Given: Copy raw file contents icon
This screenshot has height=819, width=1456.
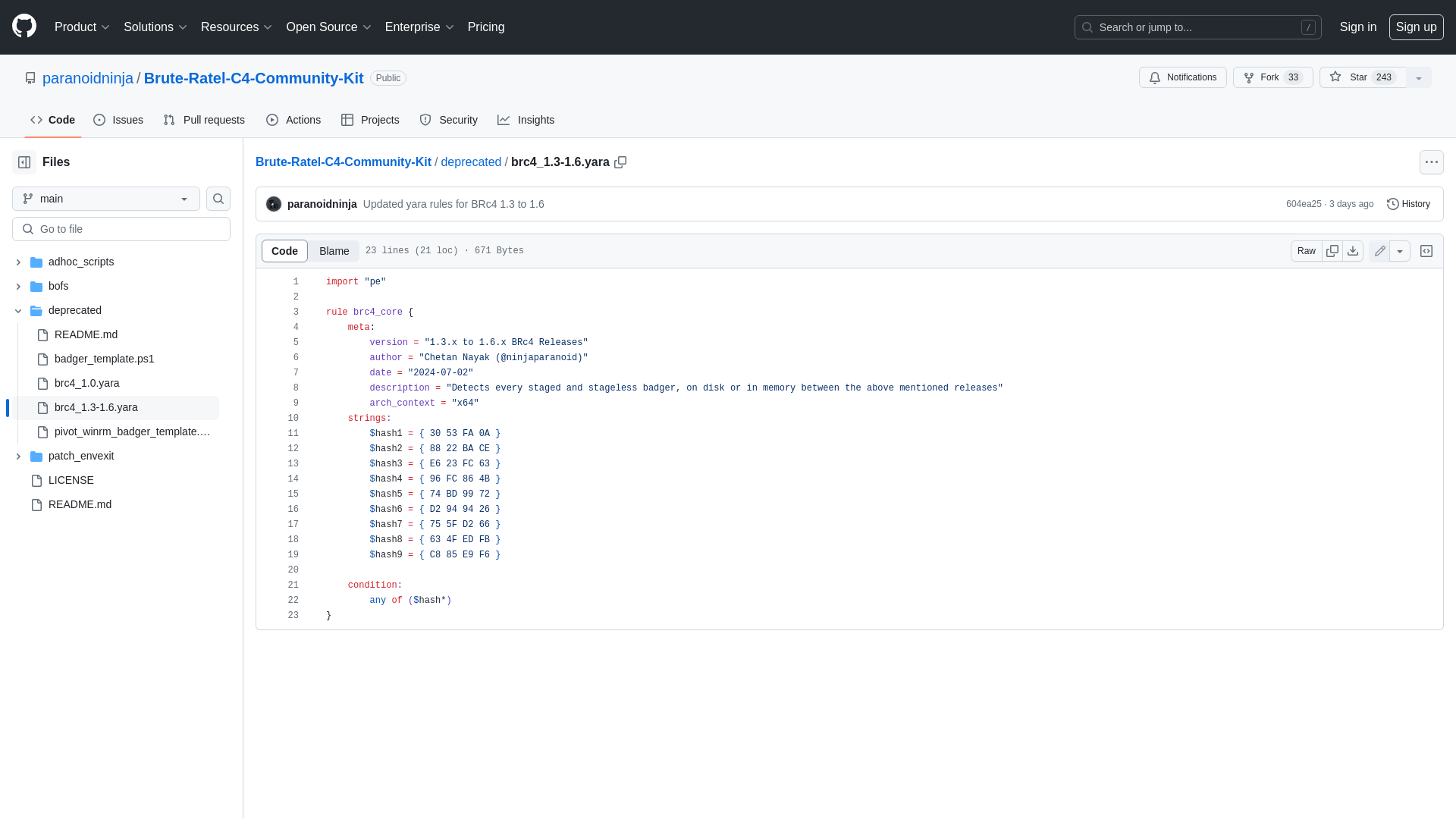Looking at the screenshot, I should click(x=1332, y=251).
